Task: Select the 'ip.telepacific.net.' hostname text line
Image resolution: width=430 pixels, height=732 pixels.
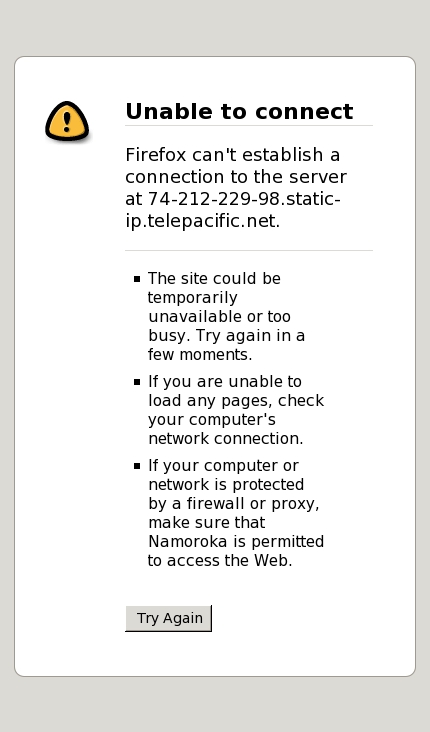Action: point(203,221)
